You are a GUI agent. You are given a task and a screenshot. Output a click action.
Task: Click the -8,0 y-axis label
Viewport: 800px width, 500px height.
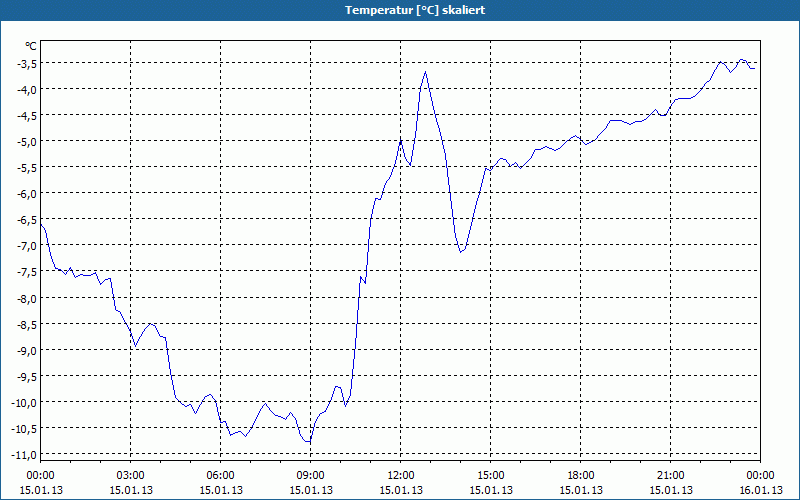(27, 298)
